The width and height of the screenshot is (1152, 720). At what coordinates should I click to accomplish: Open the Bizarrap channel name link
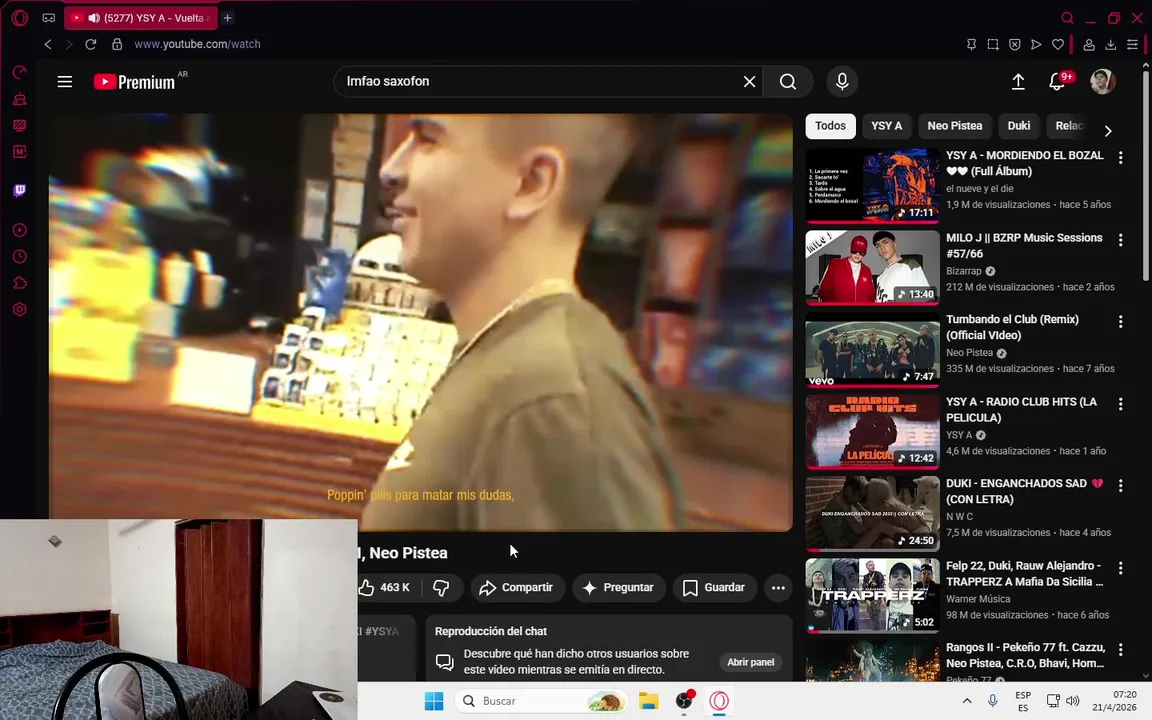[964, 271]
